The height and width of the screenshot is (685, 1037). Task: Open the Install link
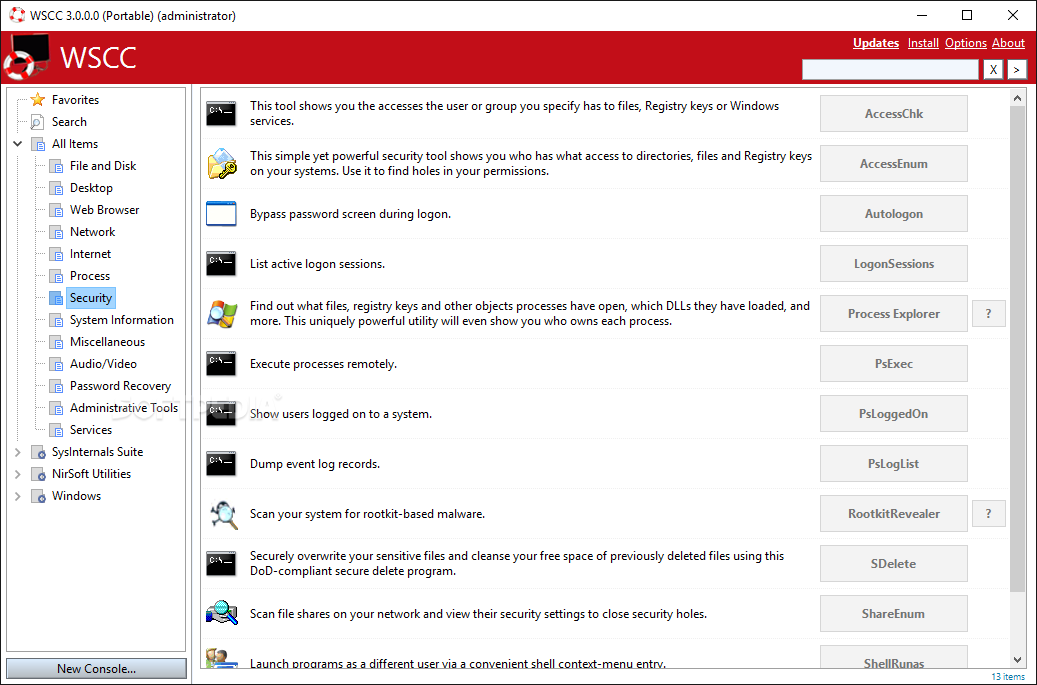tap(923, 42)
